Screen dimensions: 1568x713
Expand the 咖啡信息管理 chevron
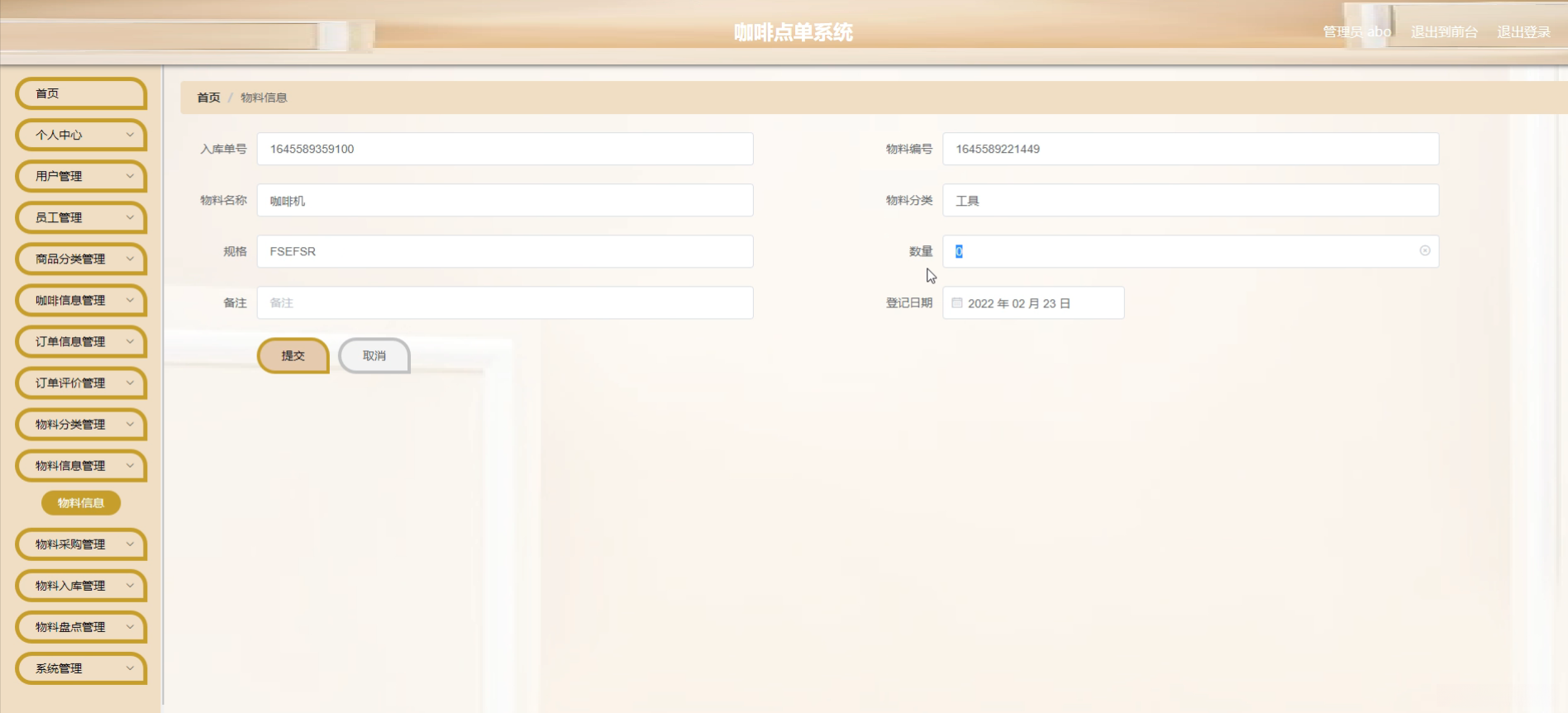coord(130,300)
